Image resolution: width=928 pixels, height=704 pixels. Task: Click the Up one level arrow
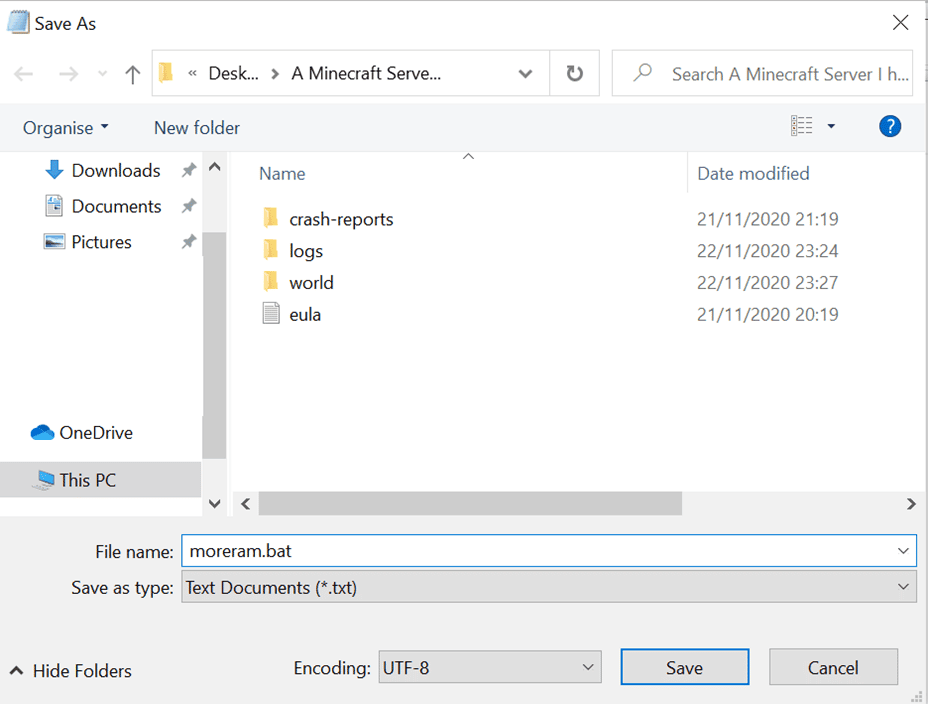tap(132, 74)
